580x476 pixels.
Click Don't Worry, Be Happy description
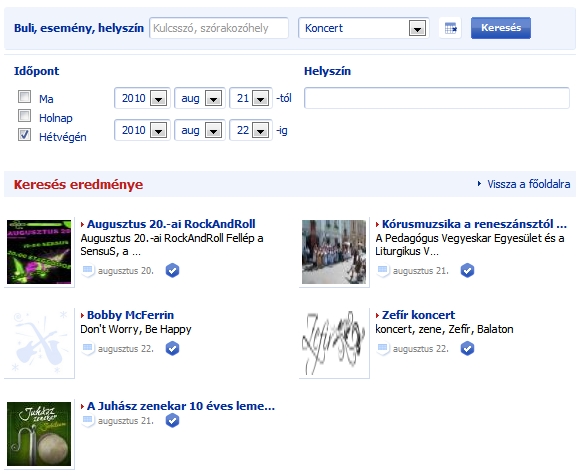coord(136,329)
